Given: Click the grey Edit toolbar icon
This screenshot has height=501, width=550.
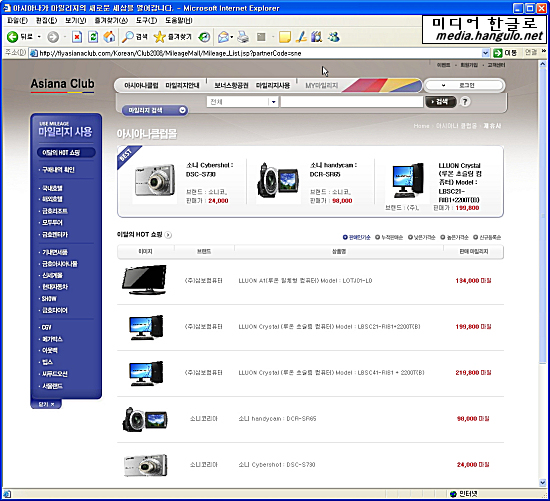Looking at the screenshot, I should [x=261, y=36].
